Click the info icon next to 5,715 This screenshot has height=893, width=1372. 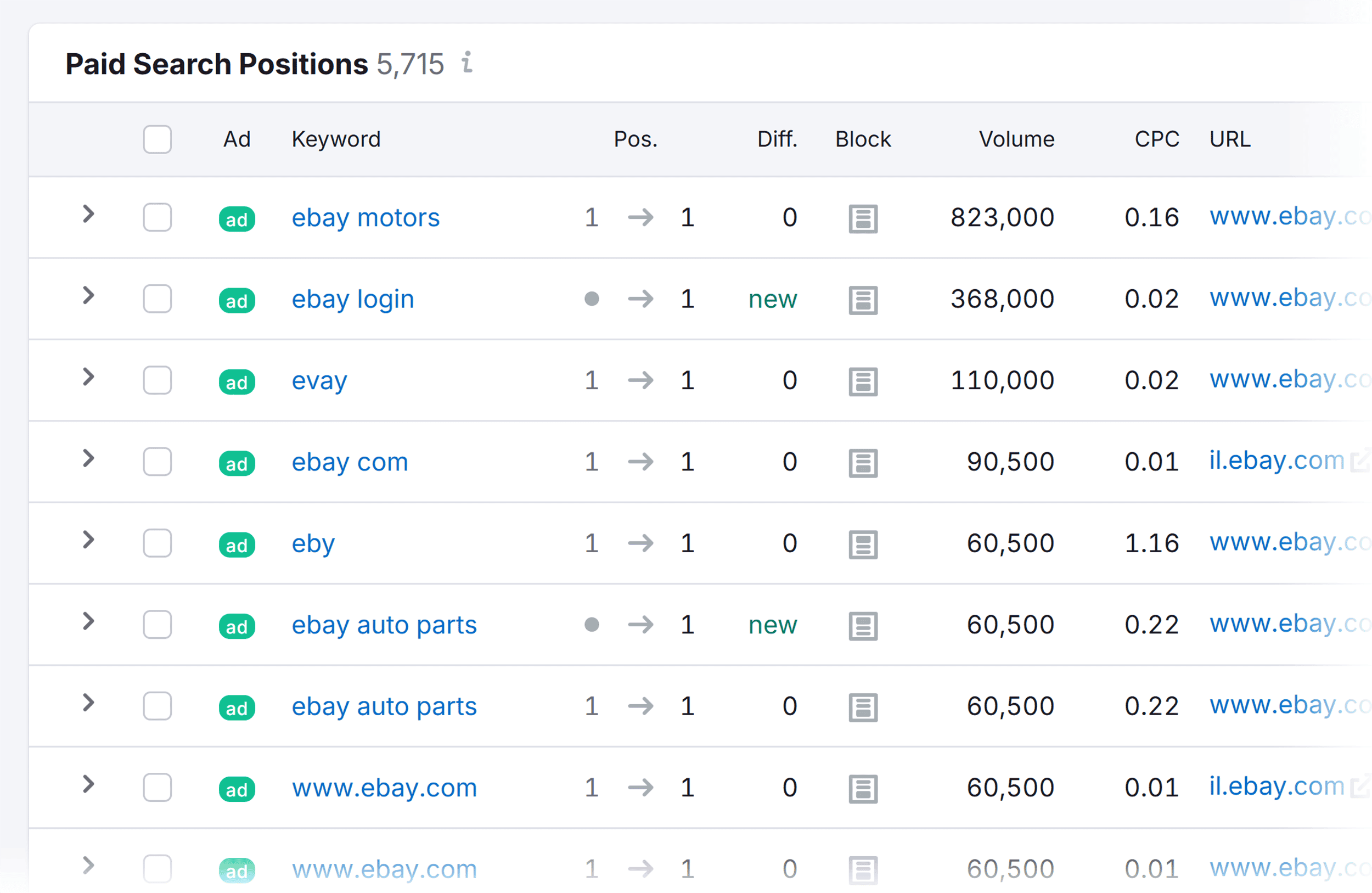click(x=467, y=64)
